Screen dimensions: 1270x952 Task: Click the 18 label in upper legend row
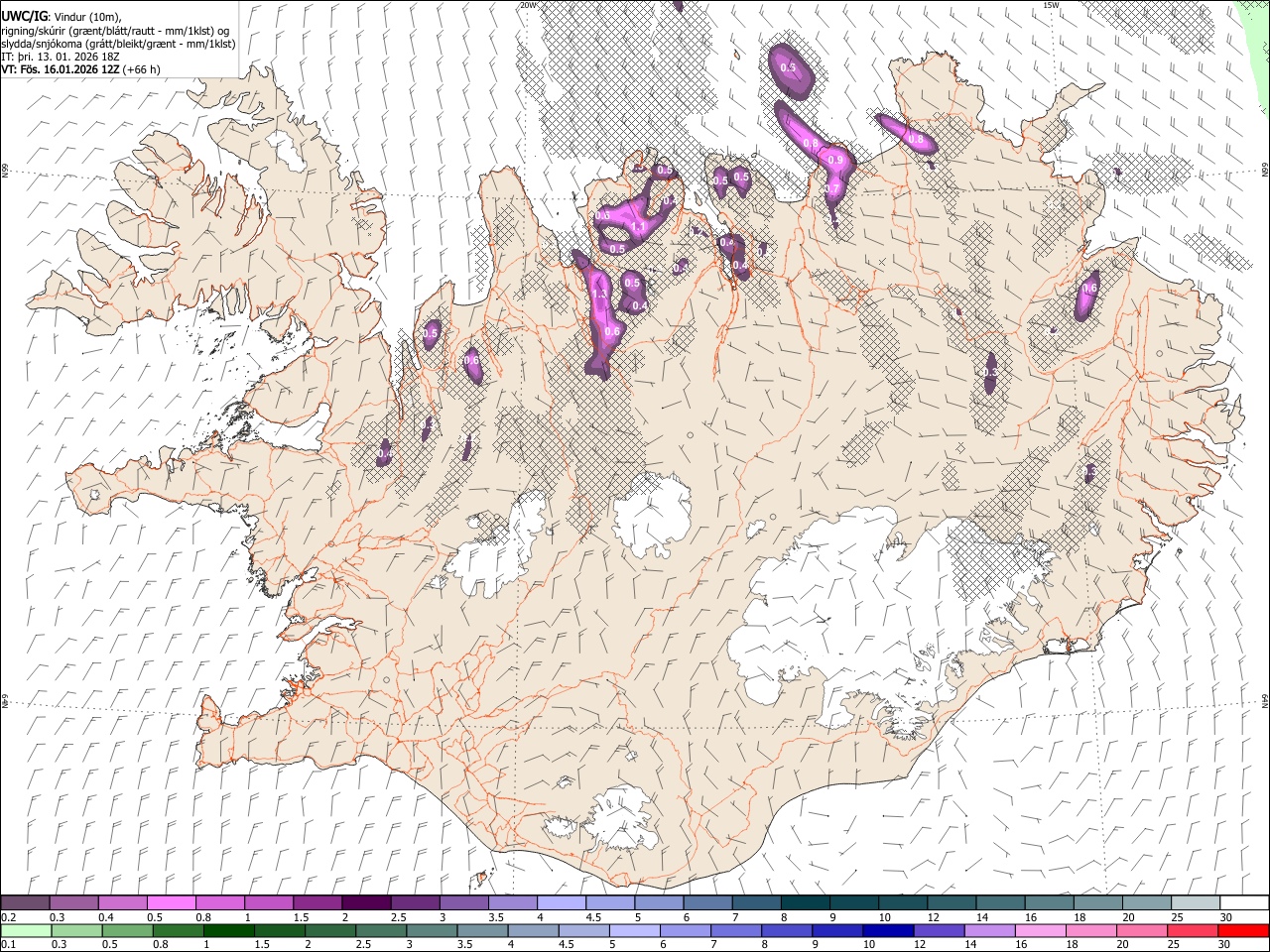pos(1079,917)
